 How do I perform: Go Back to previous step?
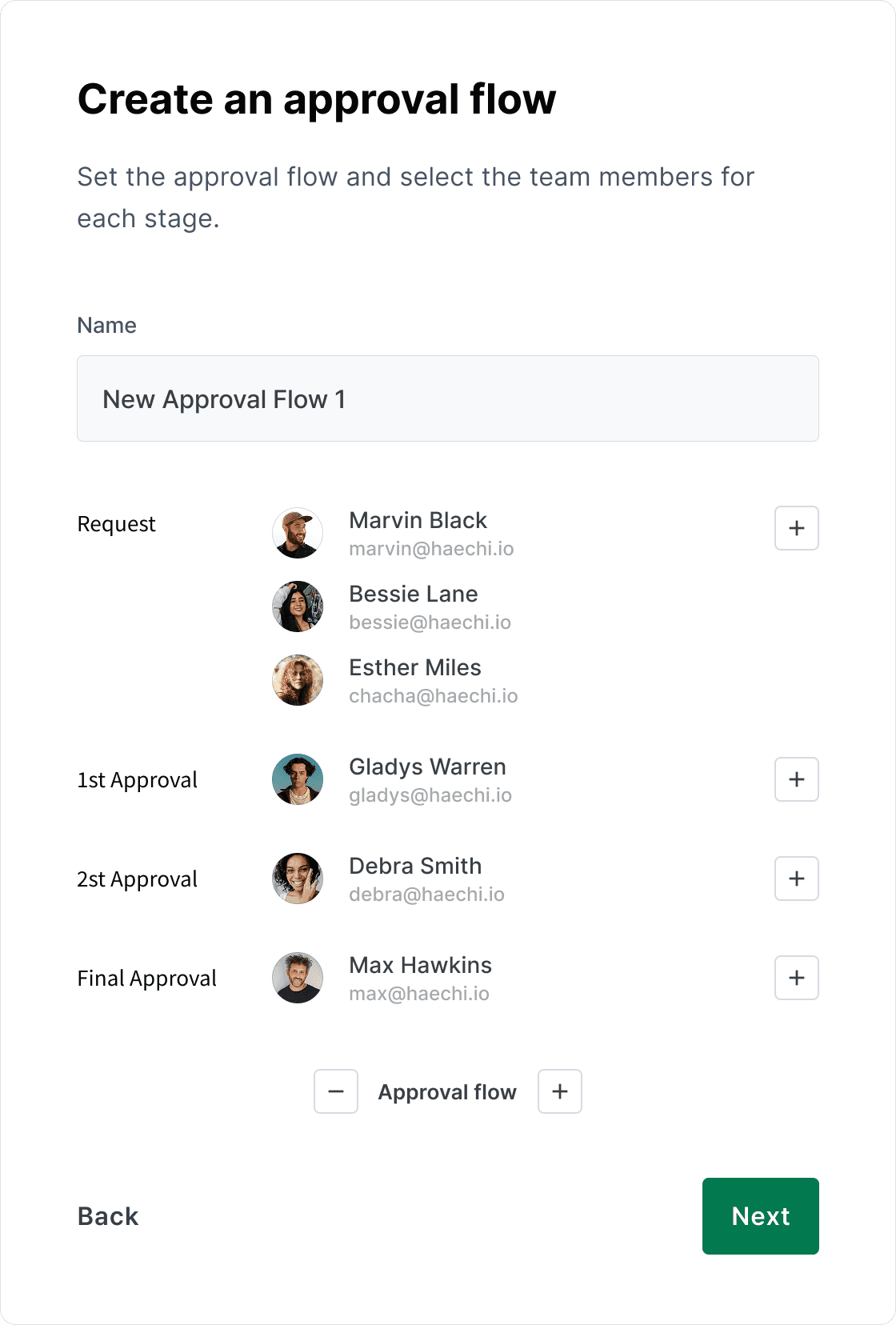(x=108, y=1216)
